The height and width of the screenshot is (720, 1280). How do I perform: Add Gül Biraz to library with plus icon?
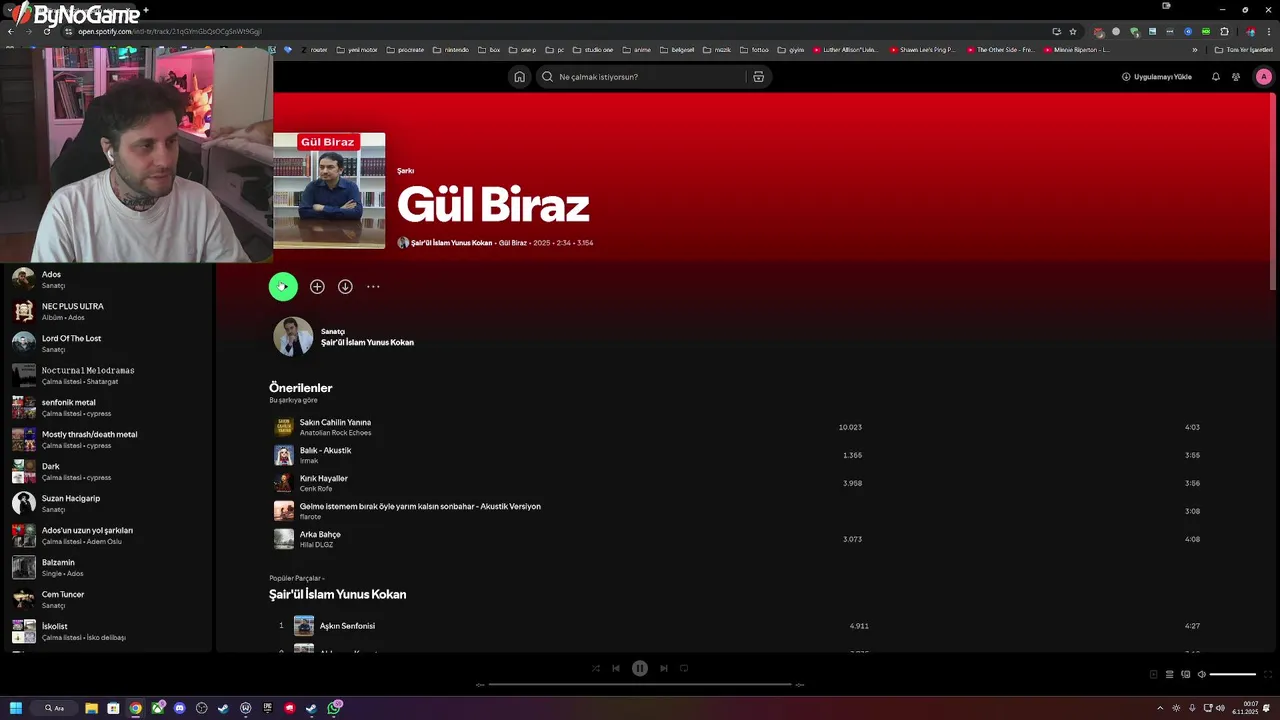317,287
